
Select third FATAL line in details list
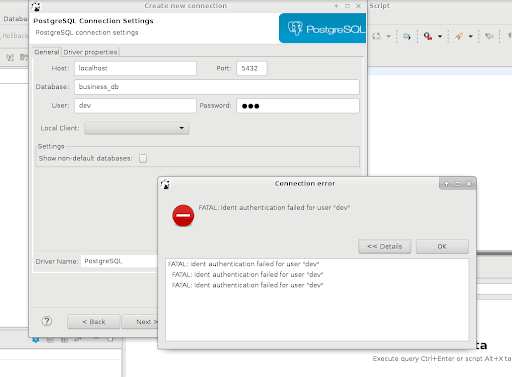(x=247, y=285)
